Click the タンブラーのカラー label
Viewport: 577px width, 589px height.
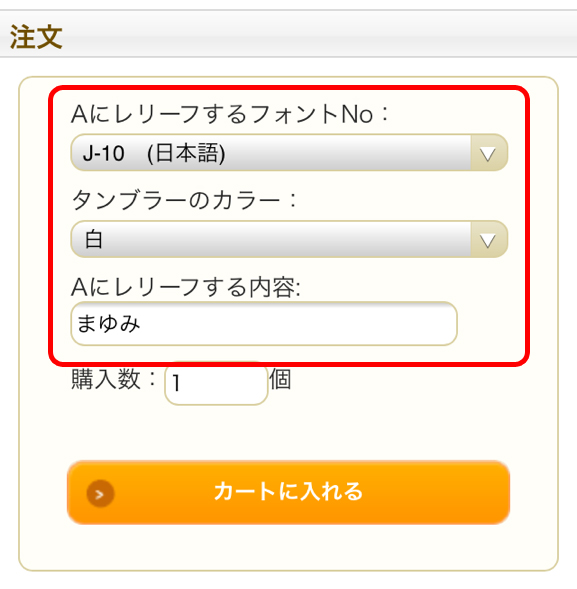click(x=184, y=200)
